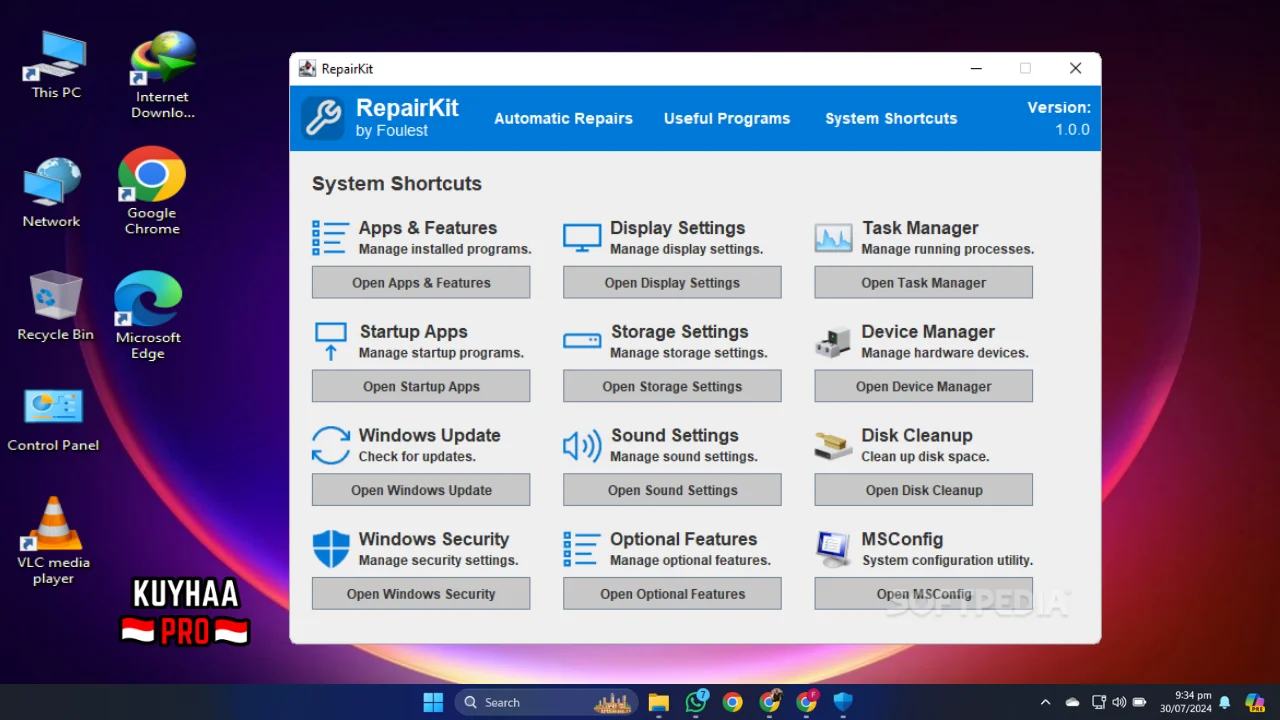The height and width of the screenshot is (720, 1280).
Task: Click the MSConfig computer icon
Action: (833, 549)
